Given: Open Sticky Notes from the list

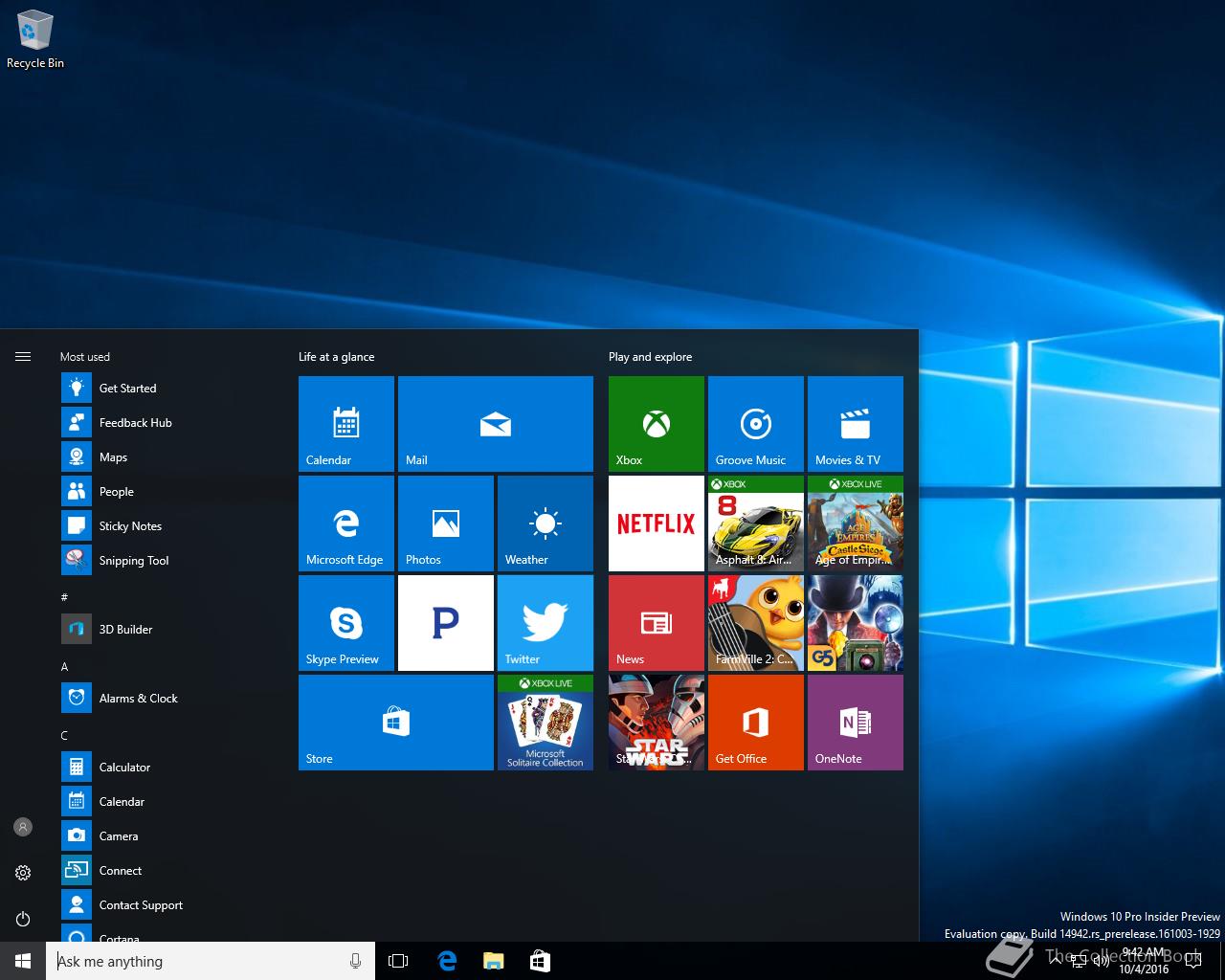Looking at the screenshot, I should pyautogui.click(x=130, y=526).
